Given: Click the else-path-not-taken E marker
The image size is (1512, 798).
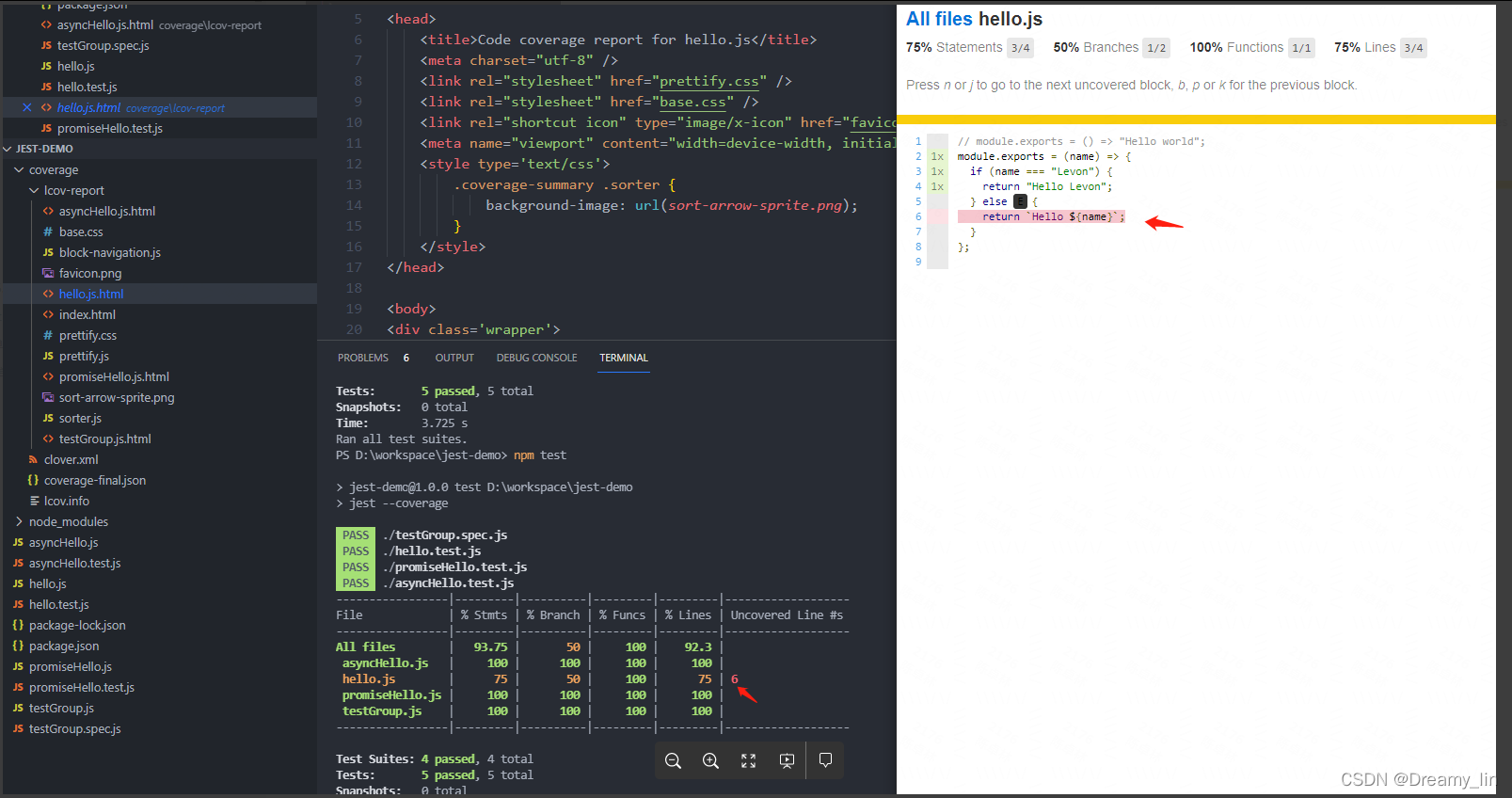Looking at the screenshot, I should 1020,201.
